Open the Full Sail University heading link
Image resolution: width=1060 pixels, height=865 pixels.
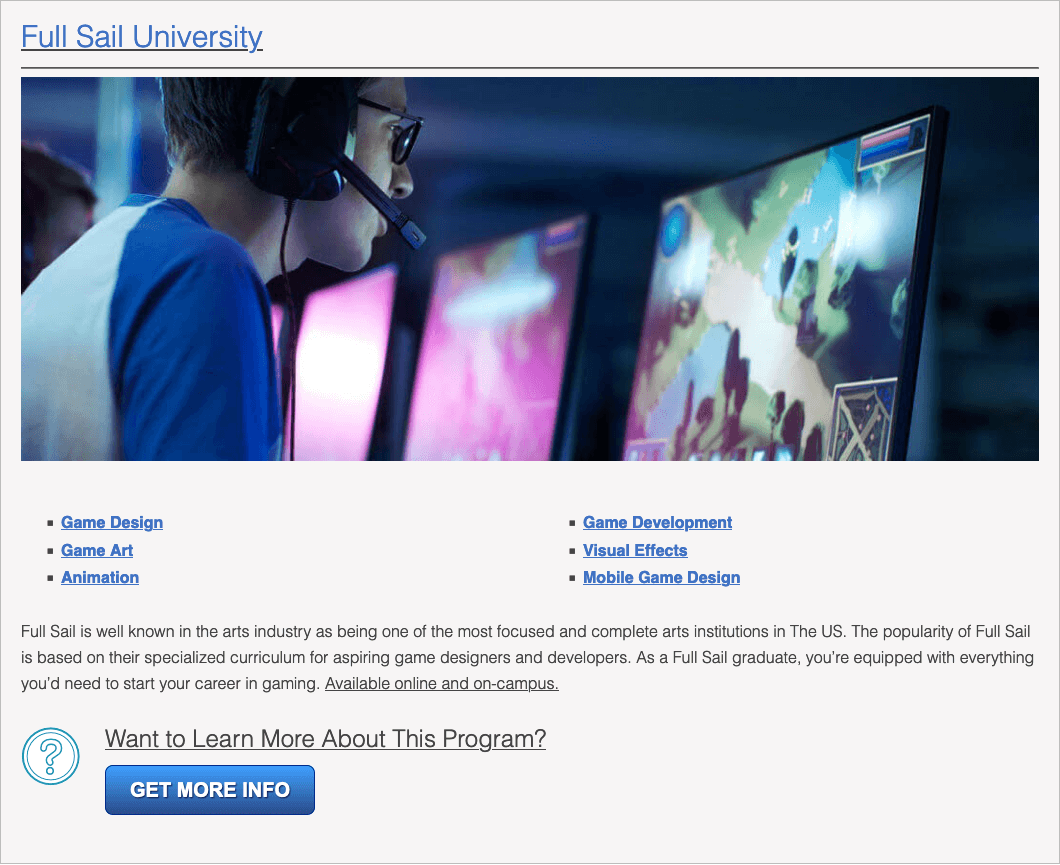(141, 36)
